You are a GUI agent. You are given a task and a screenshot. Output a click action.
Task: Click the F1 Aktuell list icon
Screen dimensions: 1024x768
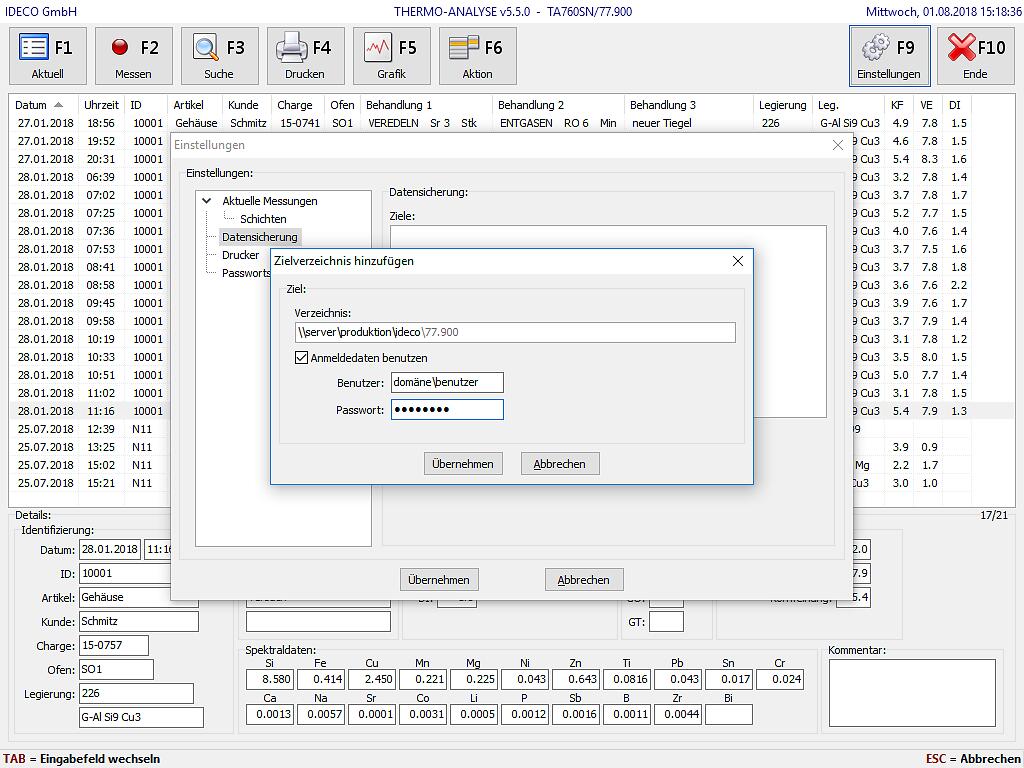coord(47,56)
